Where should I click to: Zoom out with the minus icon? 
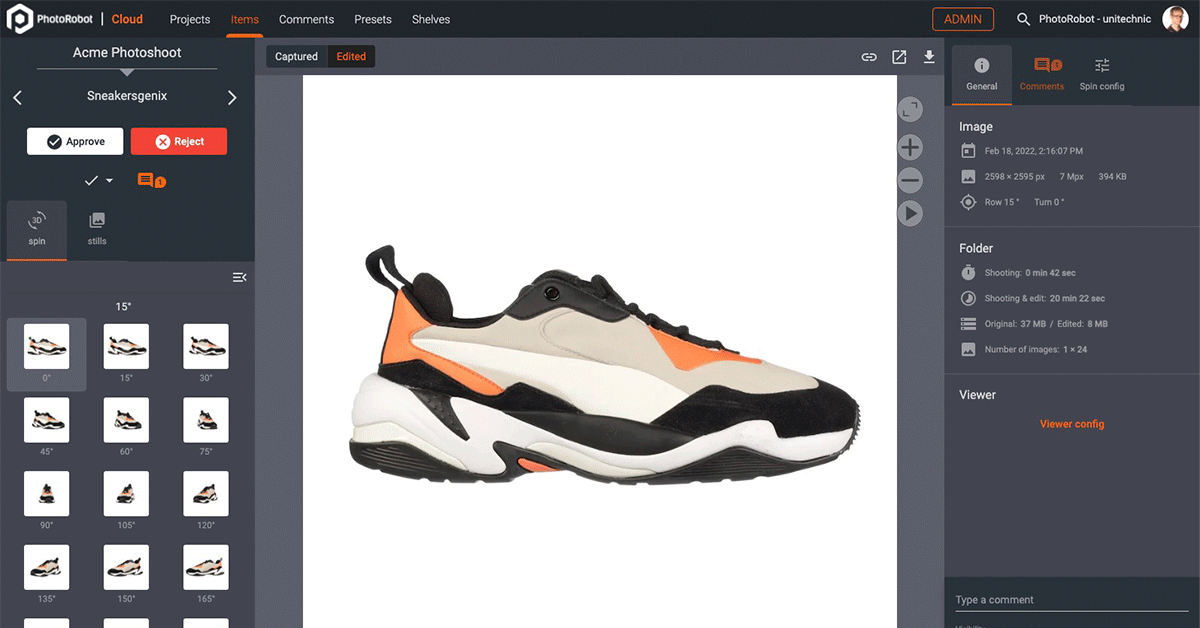pos(910,181)
